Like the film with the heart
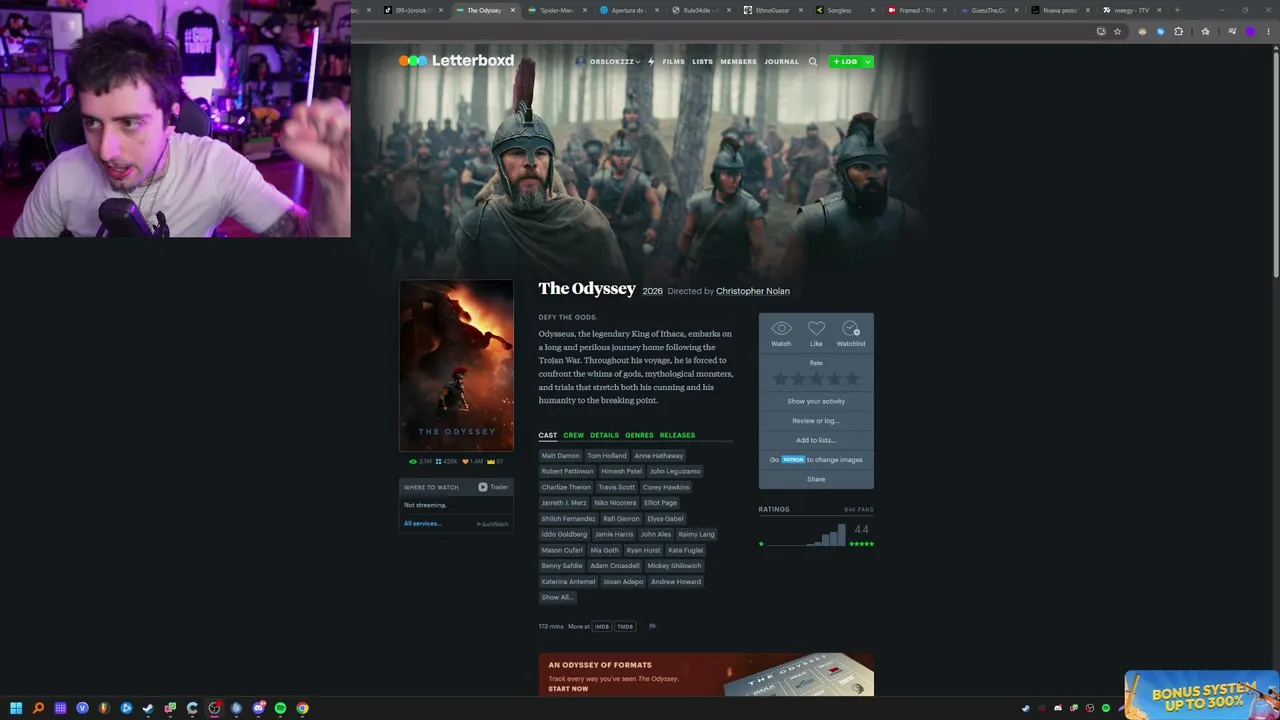 click(816, 333)
